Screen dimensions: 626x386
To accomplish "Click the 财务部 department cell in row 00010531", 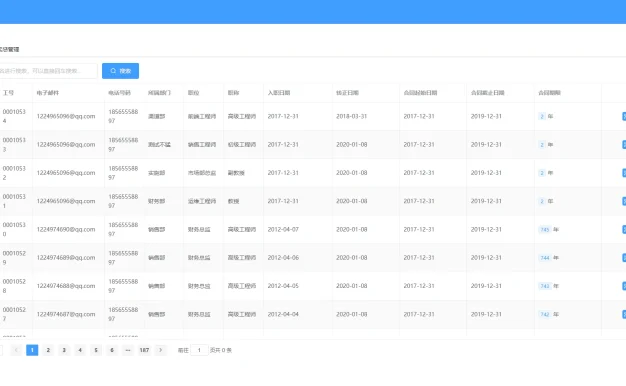I will (x=156, y=201).
